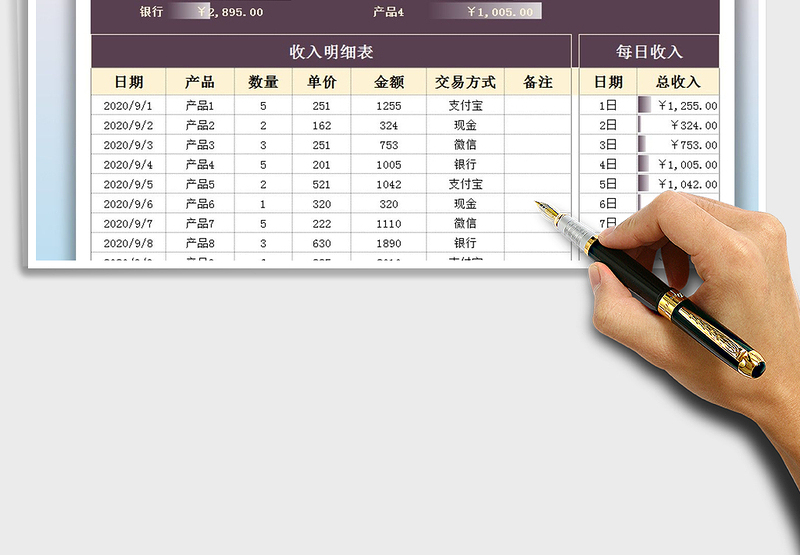Screen dimensions: 800x555
Task: Select the 每日收入 title header
Action: 649,52
